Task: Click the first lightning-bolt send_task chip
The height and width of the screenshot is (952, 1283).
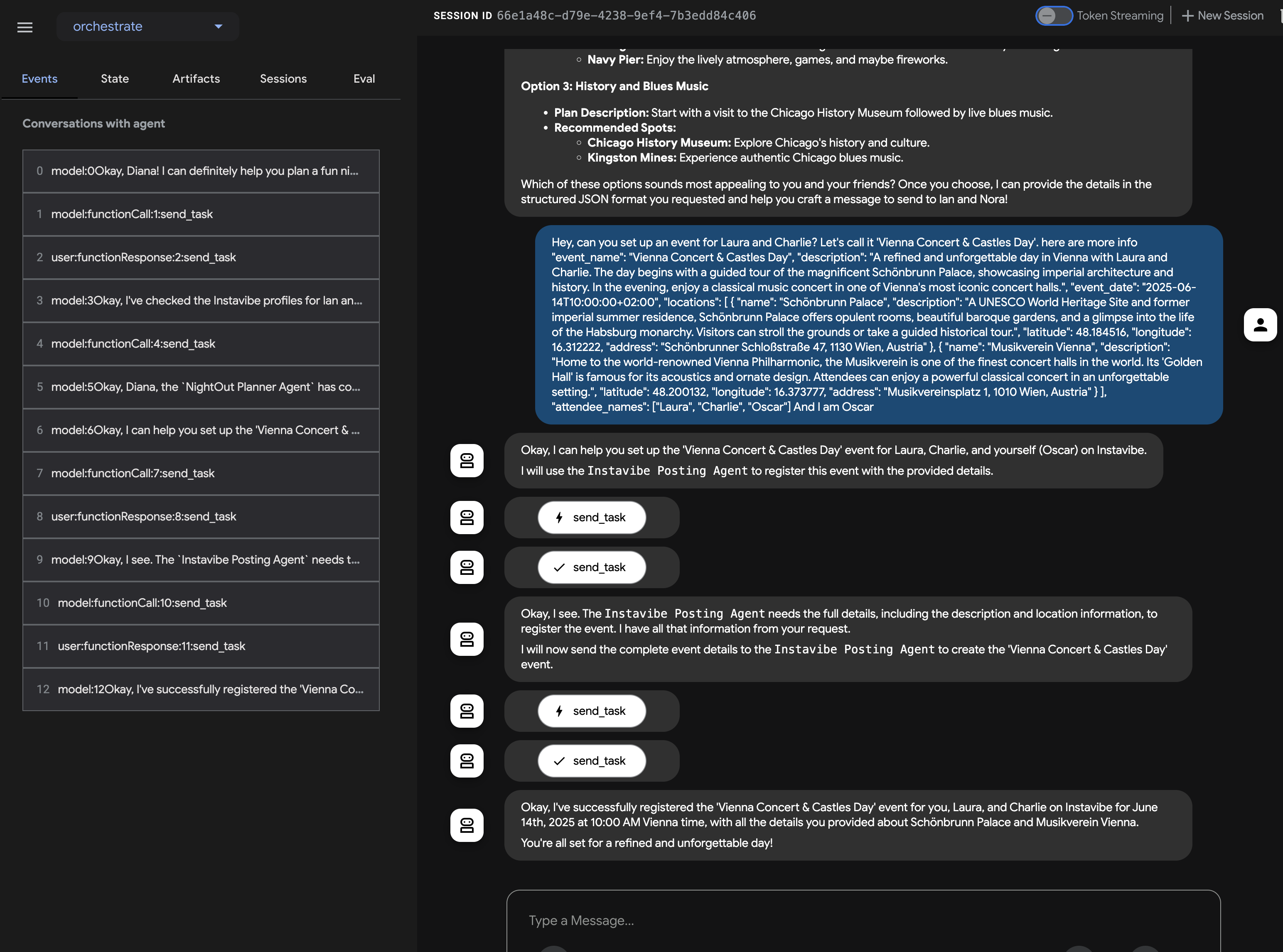Action: pos(592,518)
